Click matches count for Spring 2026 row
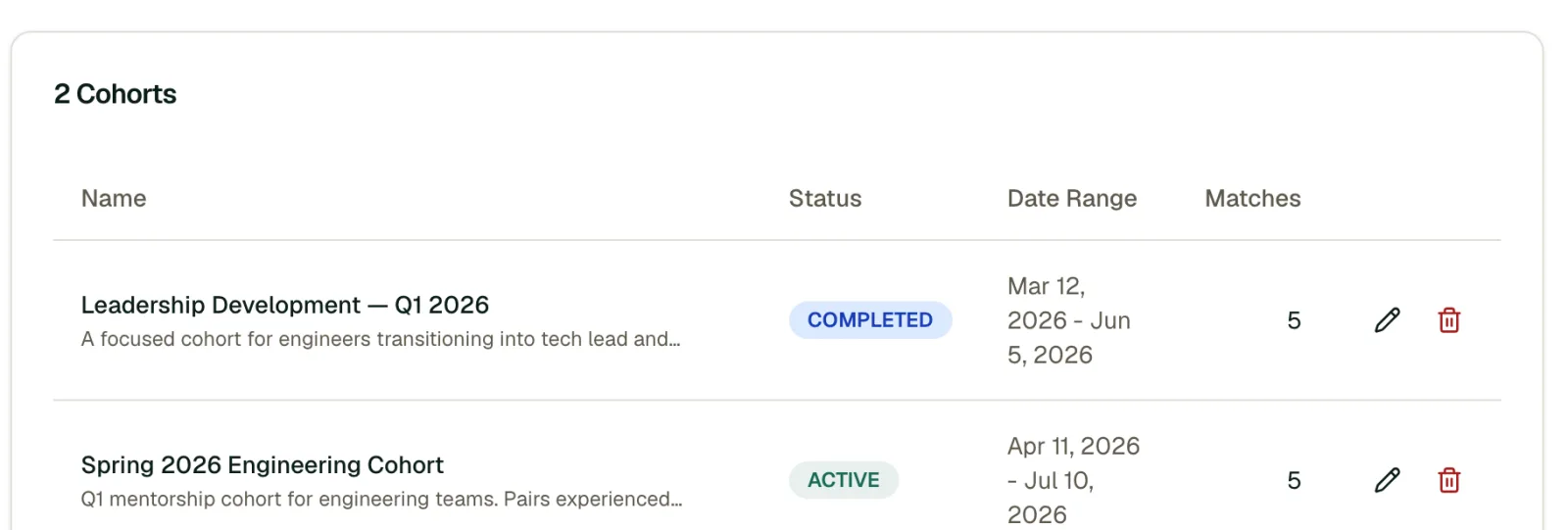 pyautogui.click(x=1294, y=480)
